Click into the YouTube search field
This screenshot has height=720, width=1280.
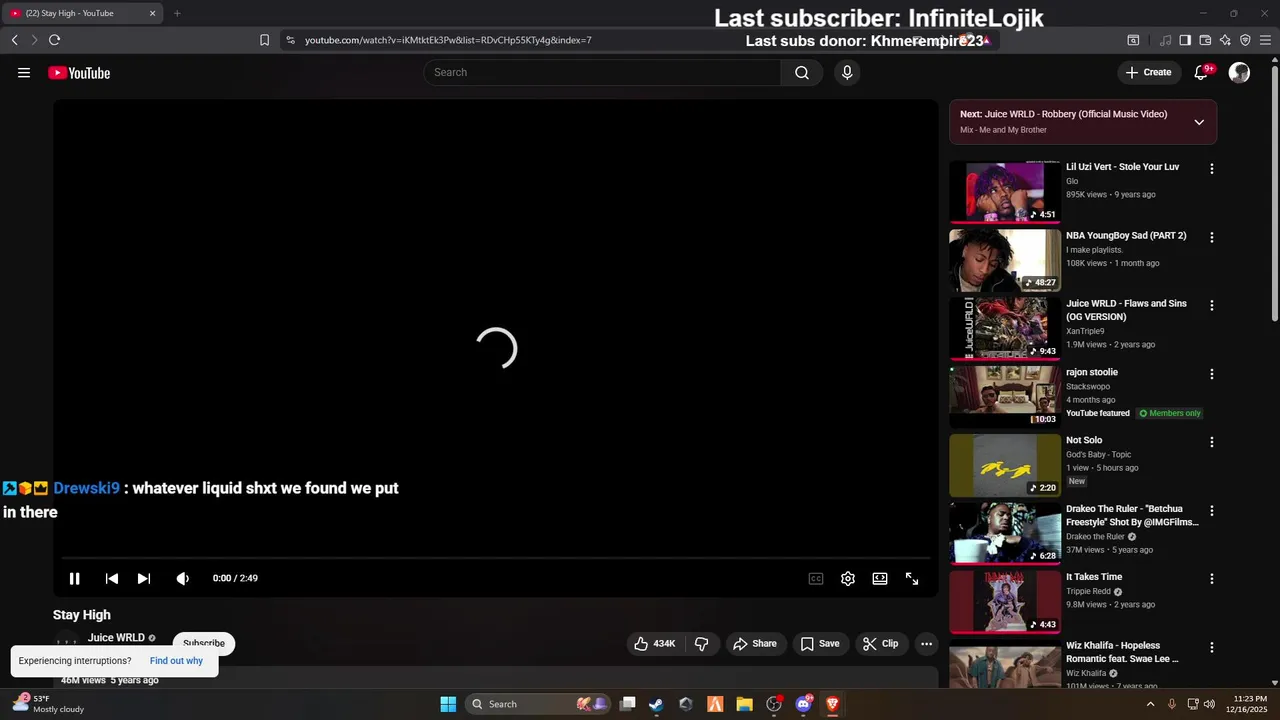coord(602,72)
